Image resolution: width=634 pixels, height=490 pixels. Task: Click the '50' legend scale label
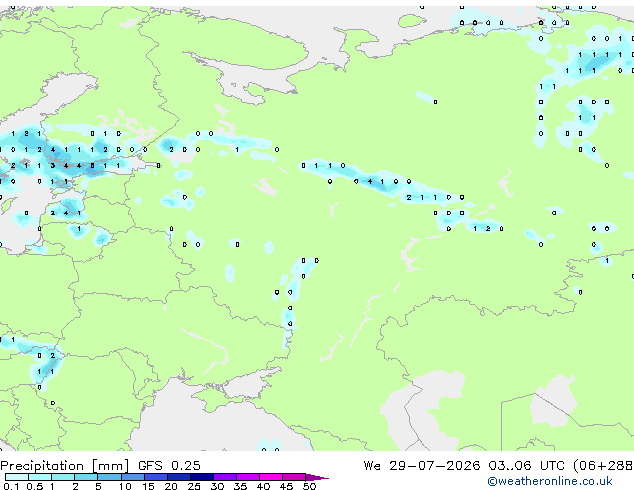[x=309, y=486]
